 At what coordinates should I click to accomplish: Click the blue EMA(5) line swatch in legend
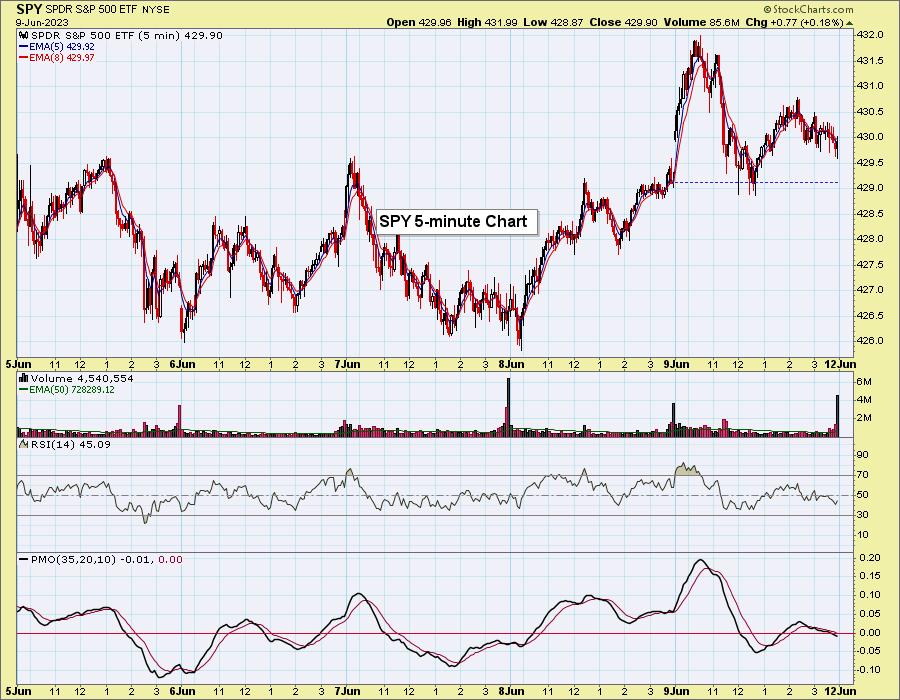24,46
